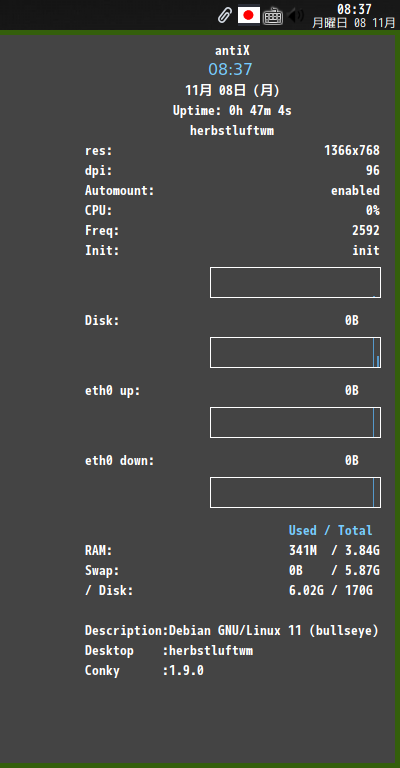Click the / Disk: label

[x=109, y=591]
